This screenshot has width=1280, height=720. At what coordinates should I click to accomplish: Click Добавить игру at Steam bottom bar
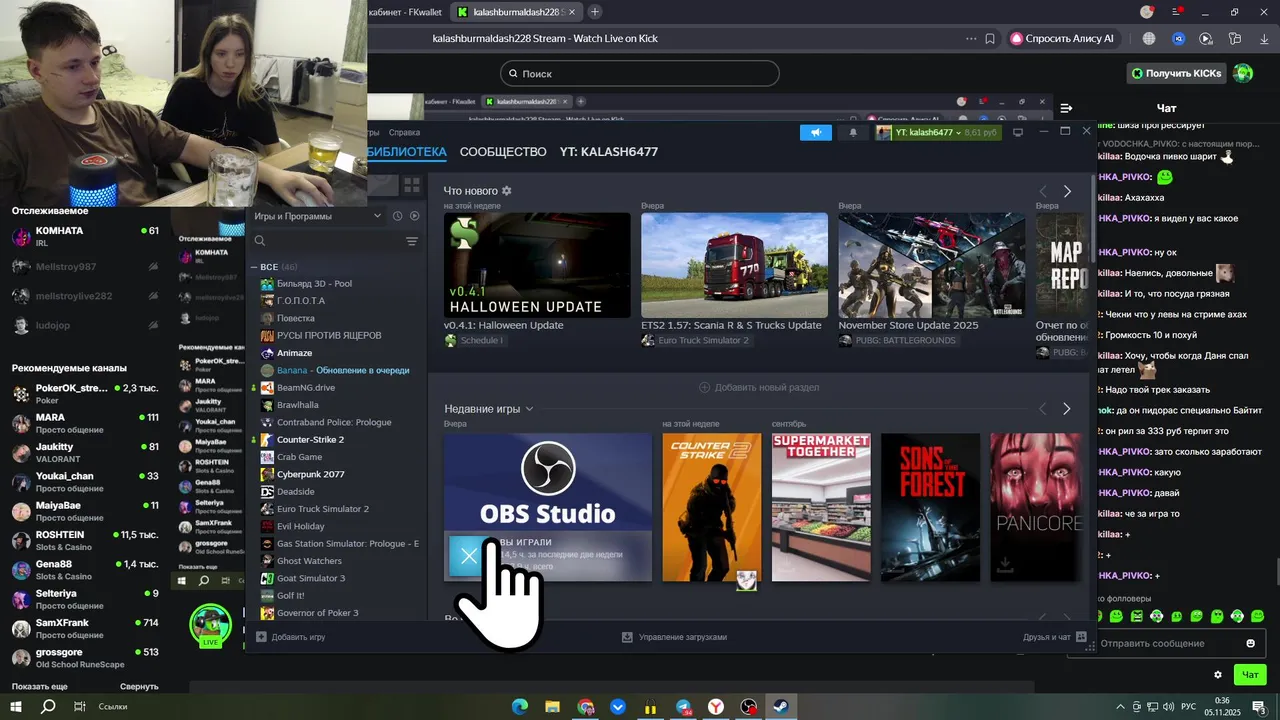click(x=290, y=637)
